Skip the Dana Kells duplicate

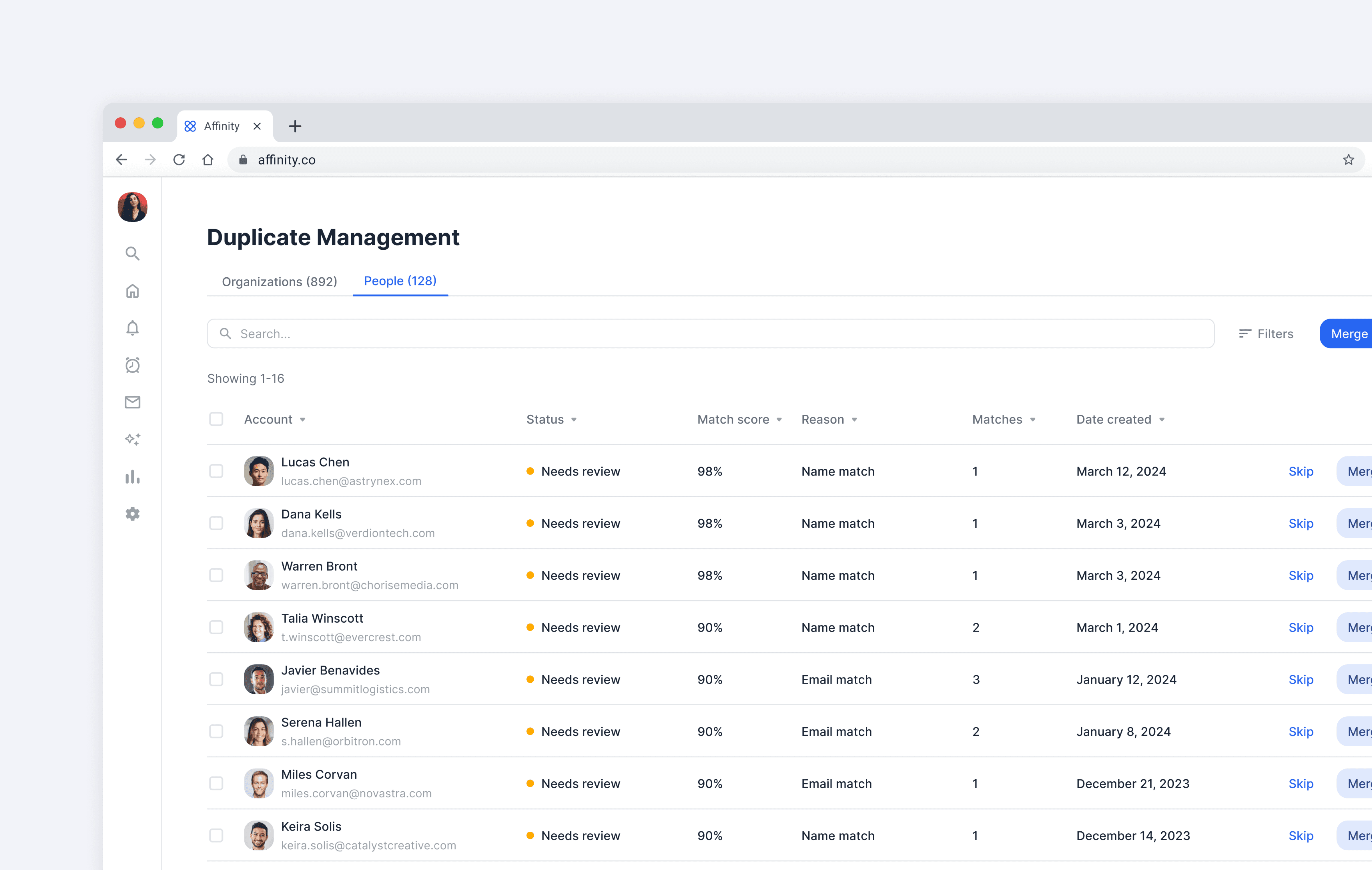coord(1300,523)
